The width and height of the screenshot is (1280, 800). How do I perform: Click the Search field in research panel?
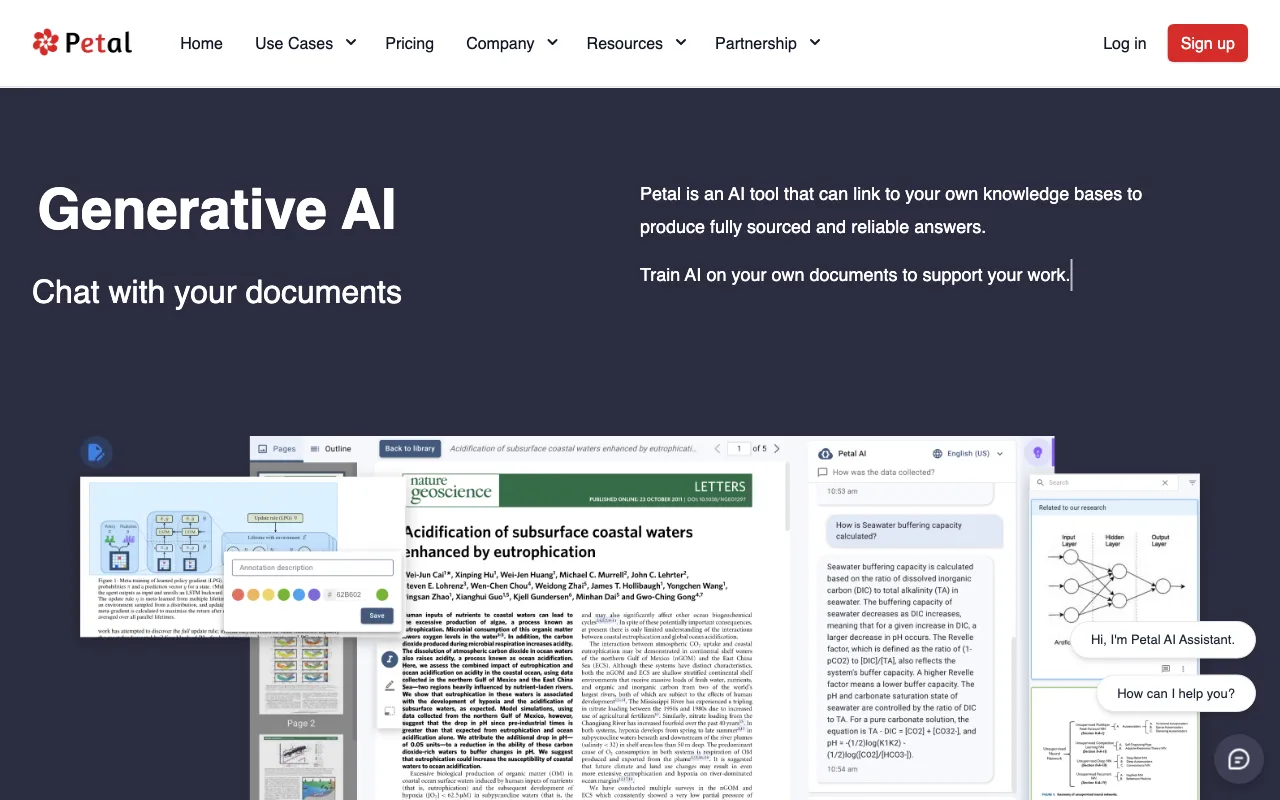pos(1103,482)
